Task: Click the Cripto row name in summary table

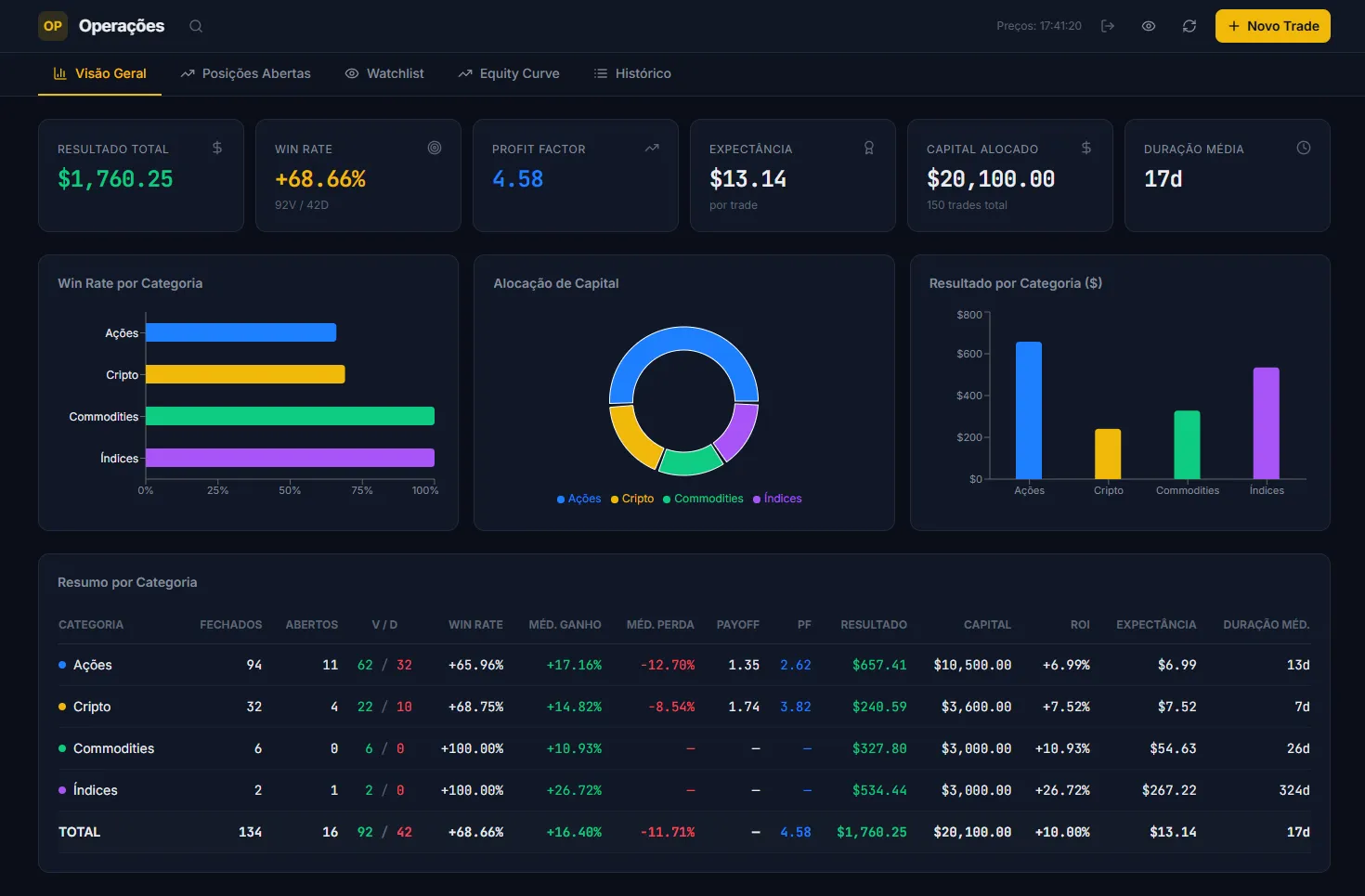Action: click(x=92, y=707)
